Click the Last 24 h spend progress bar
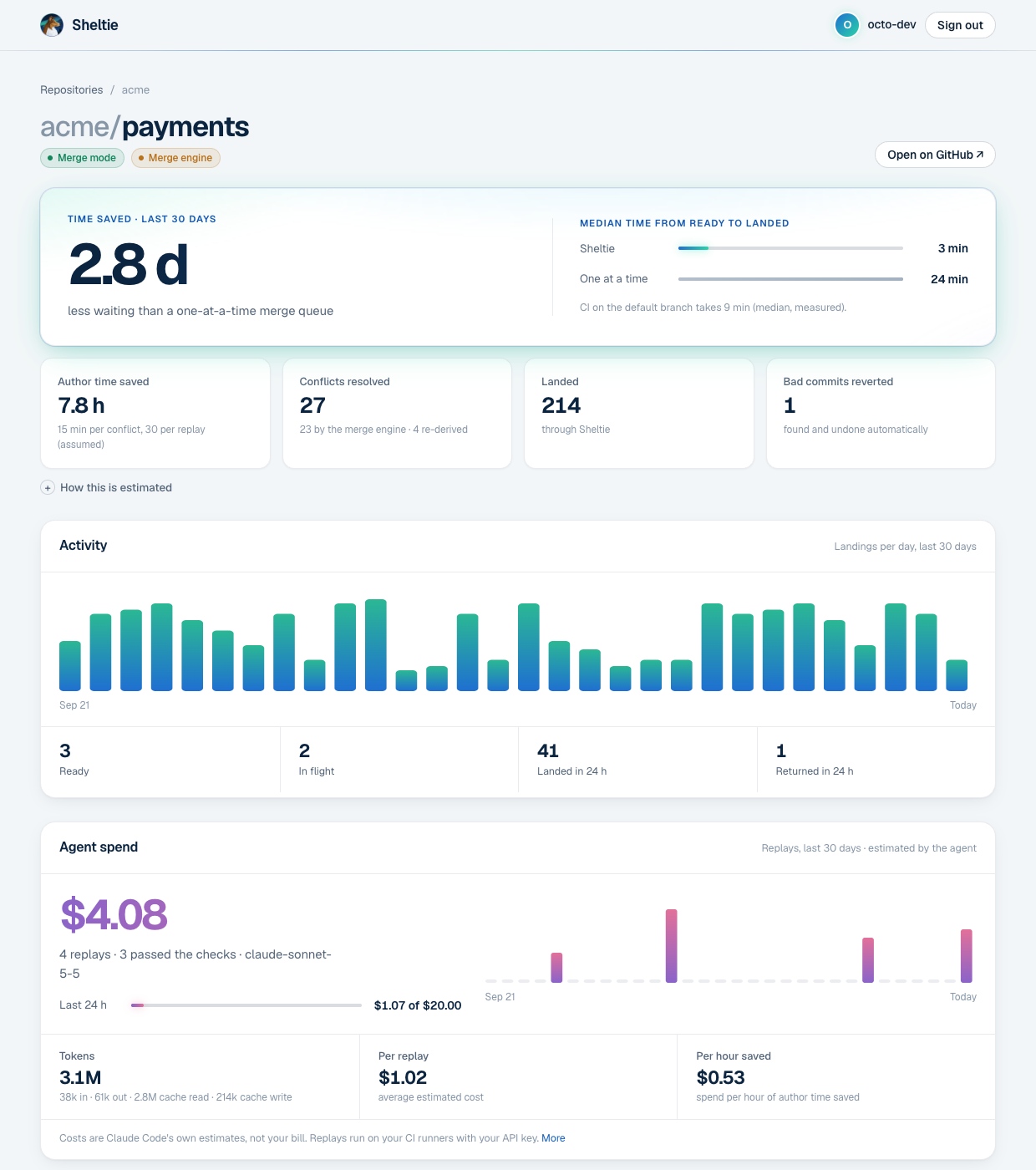The image size is (1036, 1170). [246, 1005]
